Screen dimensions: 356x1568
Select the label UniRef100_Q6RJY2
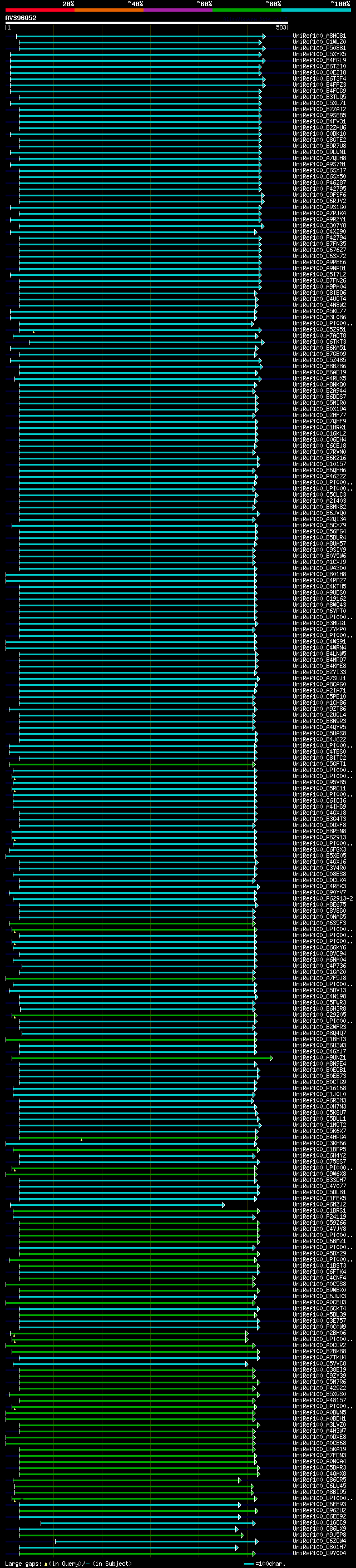click(x=319, y=201)
